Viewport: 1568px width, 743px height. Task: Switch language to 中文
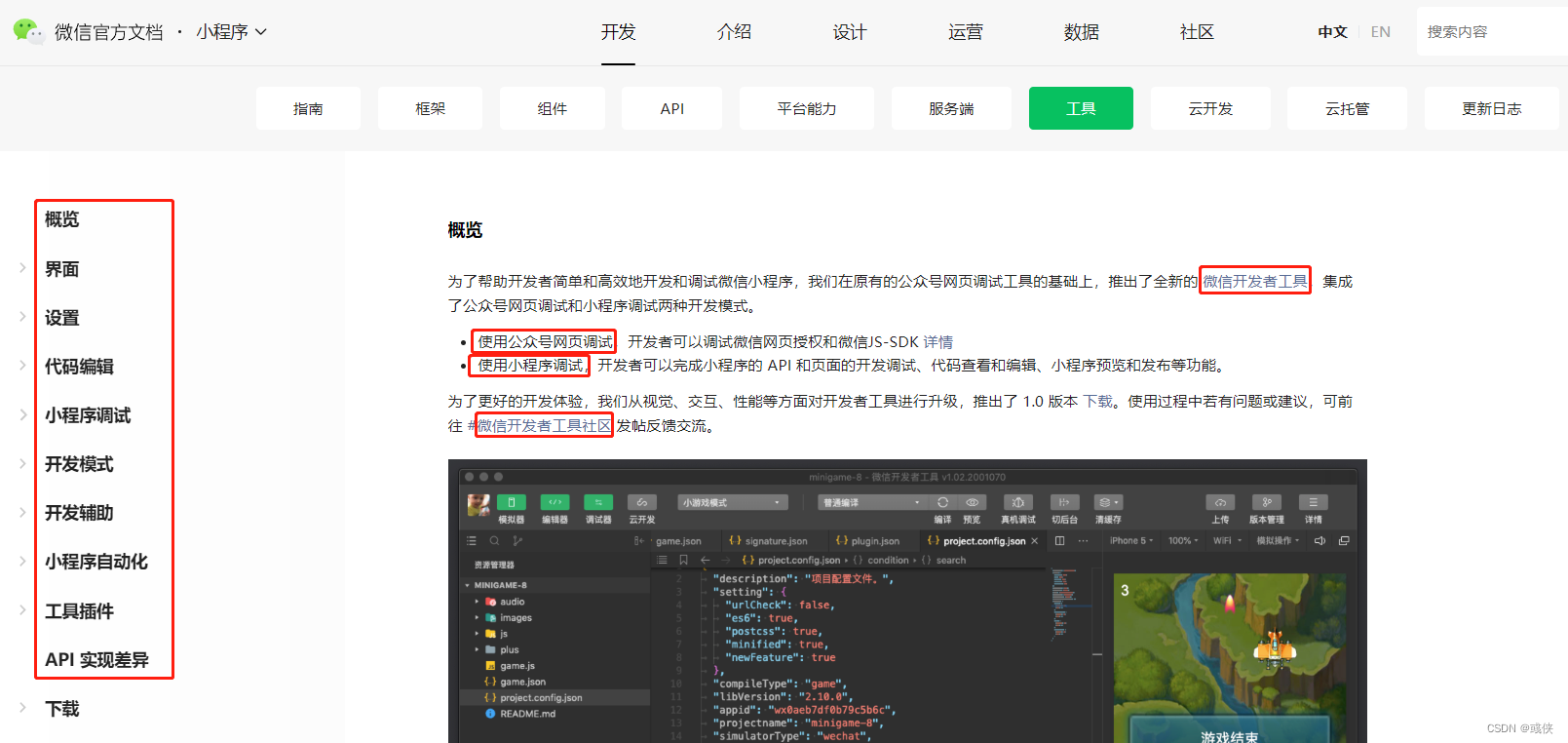pos(1332,32)
